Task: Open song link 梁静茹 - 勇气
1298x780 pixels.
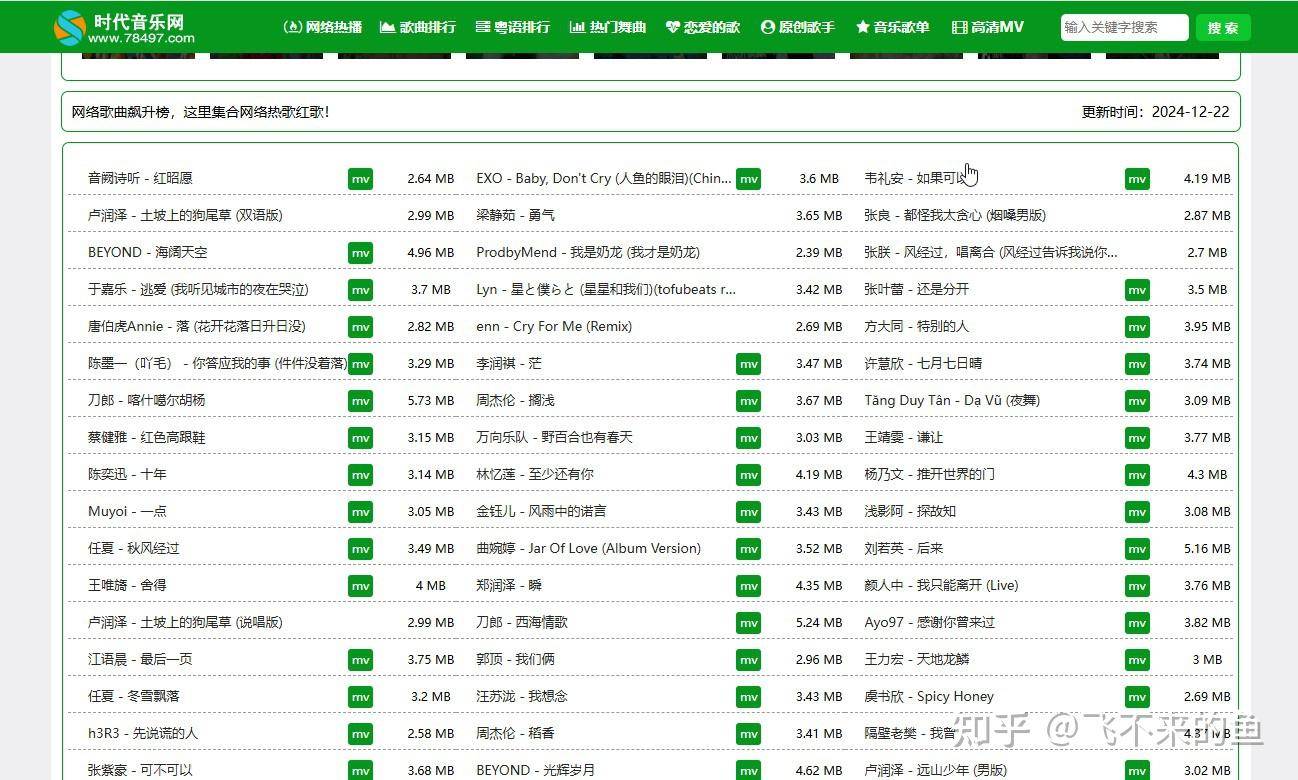Action: coord(515,215)
